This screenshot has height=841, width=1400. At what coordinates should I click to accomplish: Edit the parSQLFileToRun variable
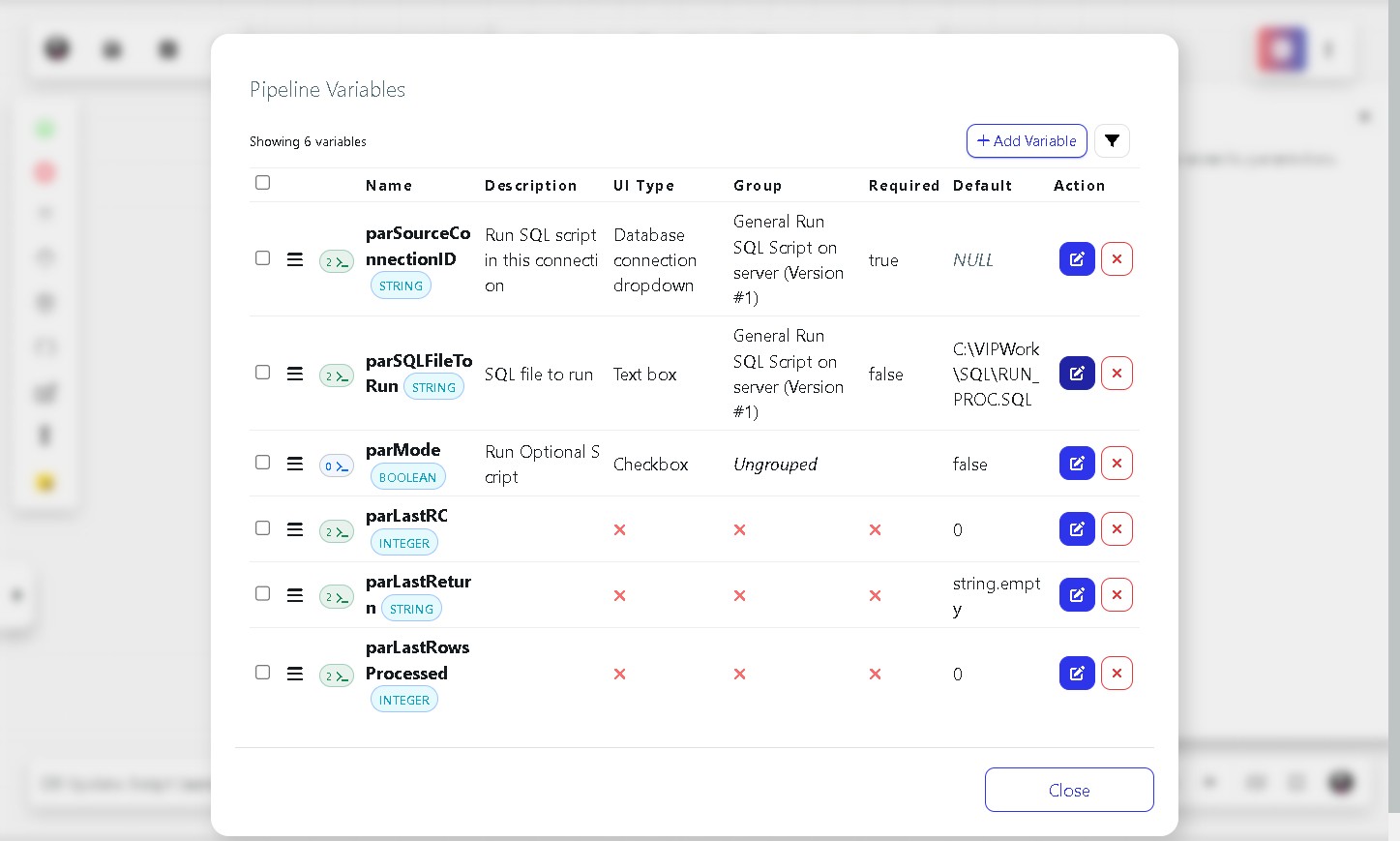[x=1077, y=374]
